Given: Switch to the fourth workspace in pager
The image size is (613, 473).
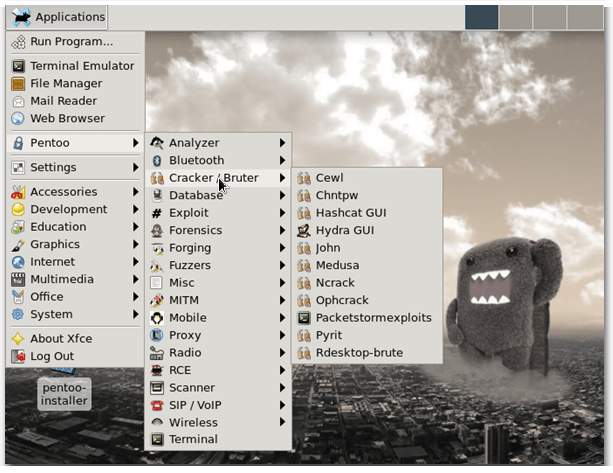Looking at the screenshot, I should [585, 17].
